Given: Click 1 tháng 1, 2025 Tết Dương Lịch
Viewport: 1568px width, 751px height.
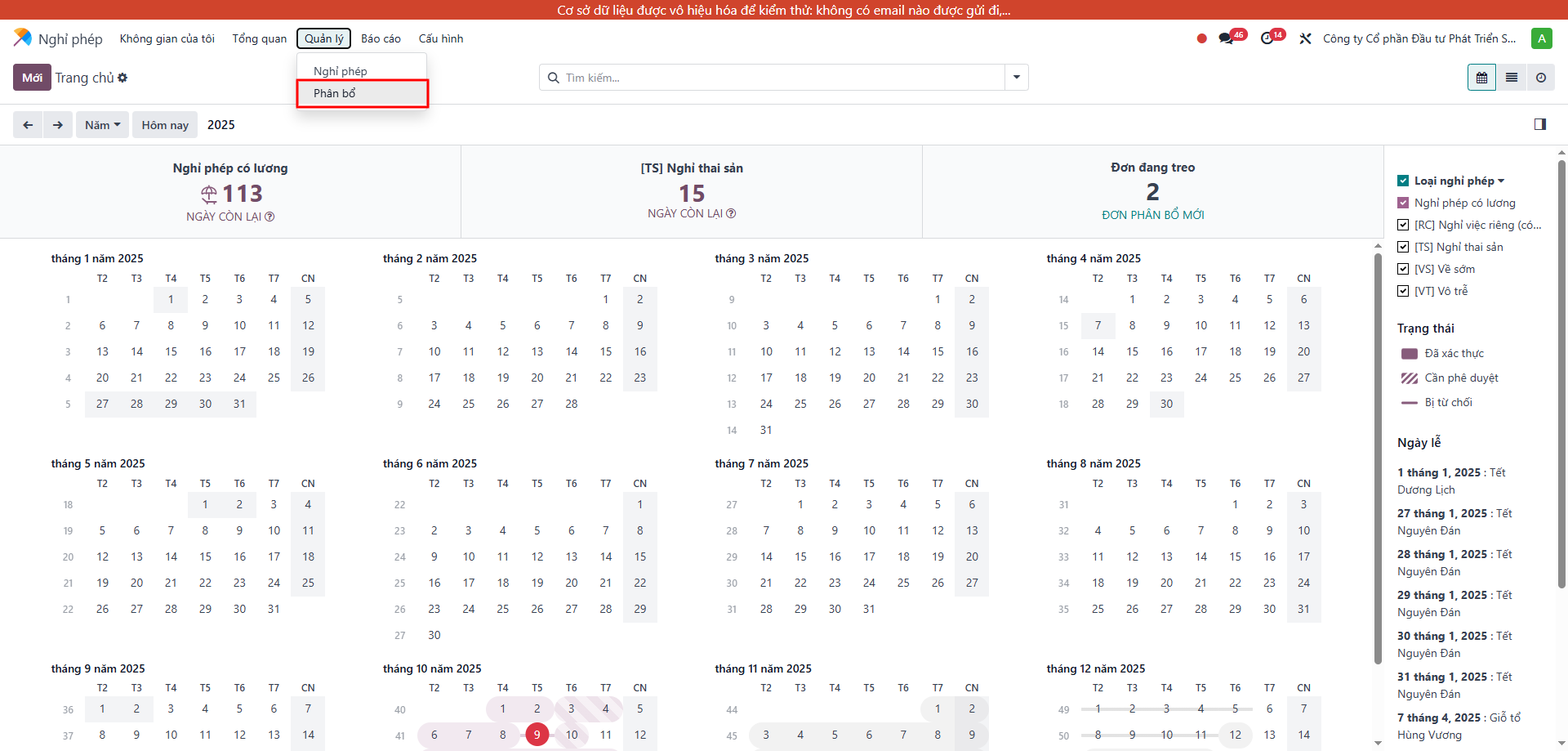Looking at the screenshot, I should pyautogui.click(x=1451, y=481).
